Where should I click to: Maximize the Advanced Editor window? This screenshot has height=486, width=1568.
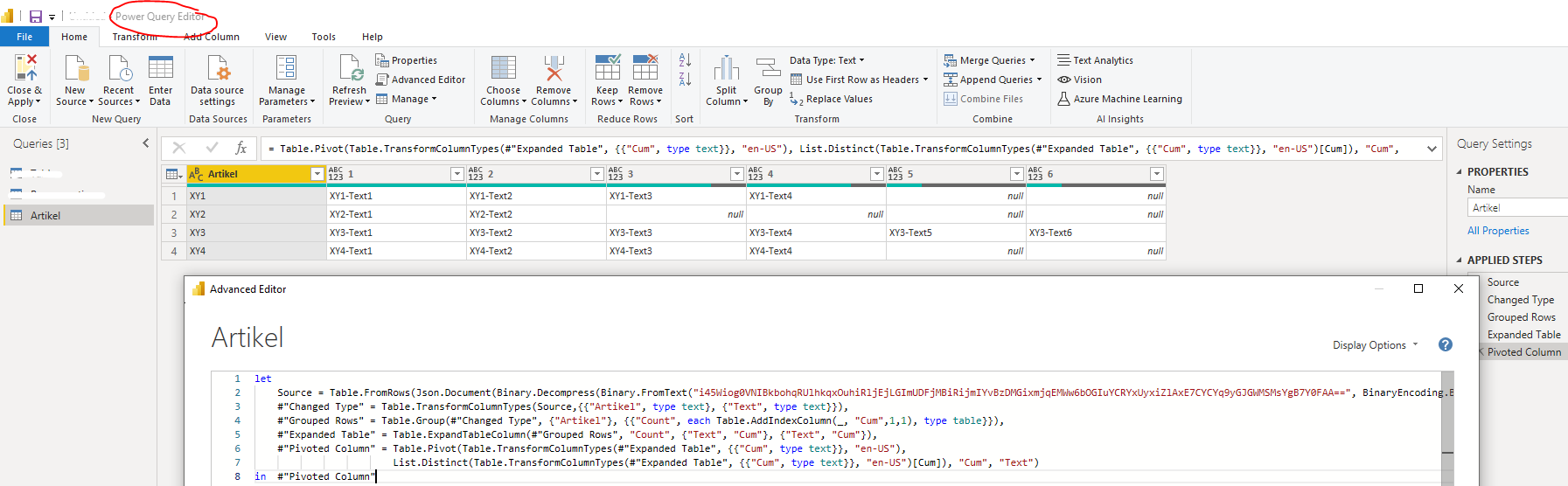(1418, 288)
